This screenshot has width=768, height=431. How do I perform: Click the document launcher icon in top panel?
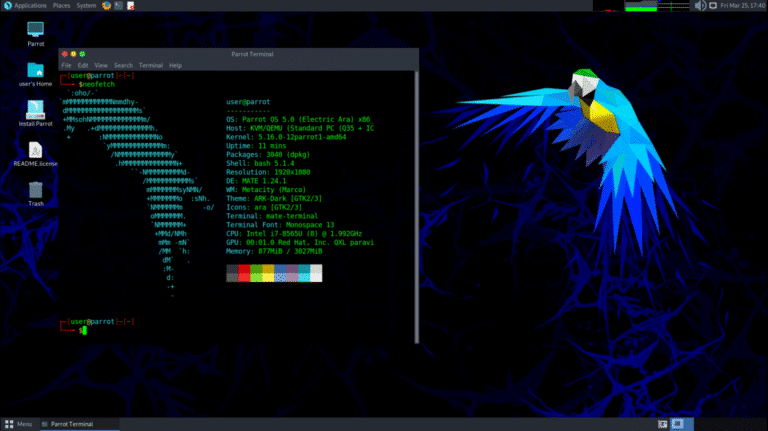[x=130, y=5]
